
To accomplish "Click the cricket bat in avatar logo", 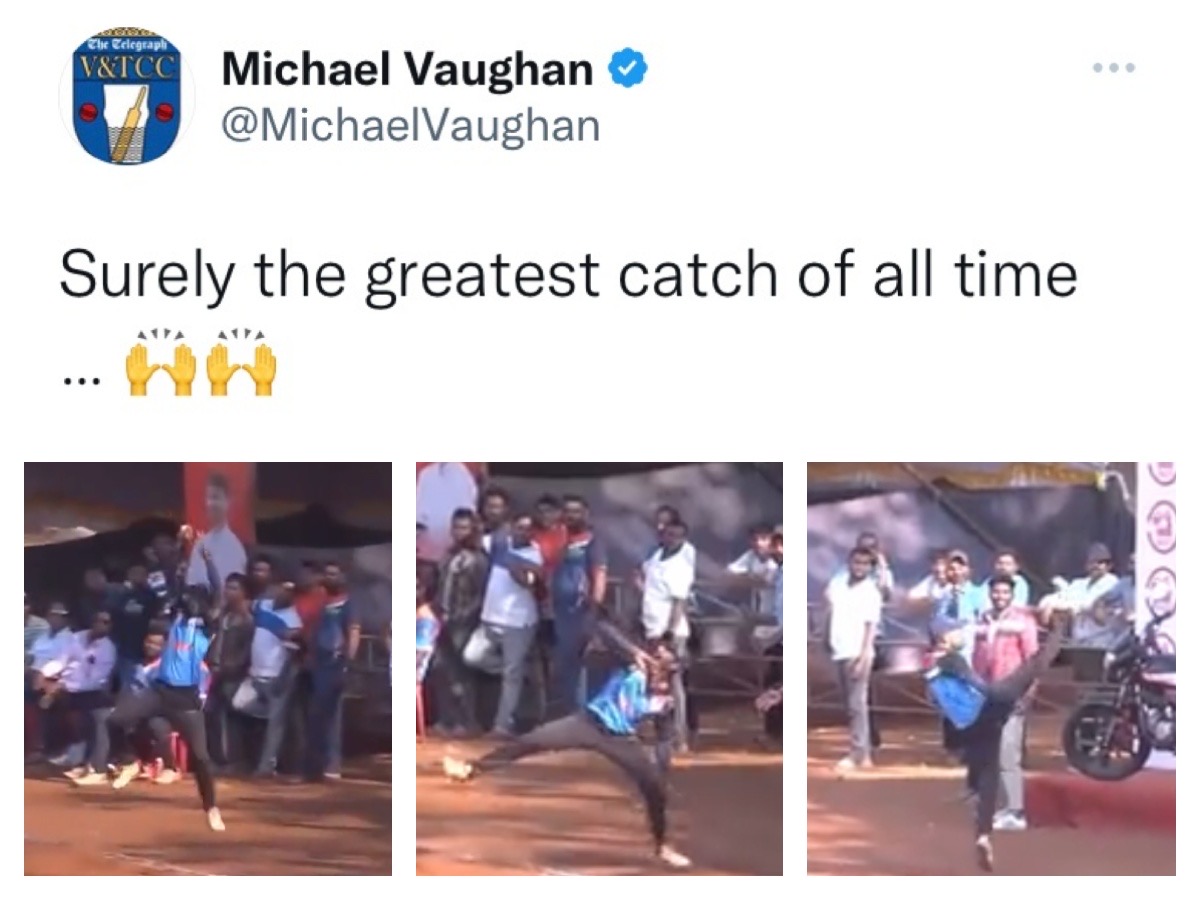I will coord(130,123).
